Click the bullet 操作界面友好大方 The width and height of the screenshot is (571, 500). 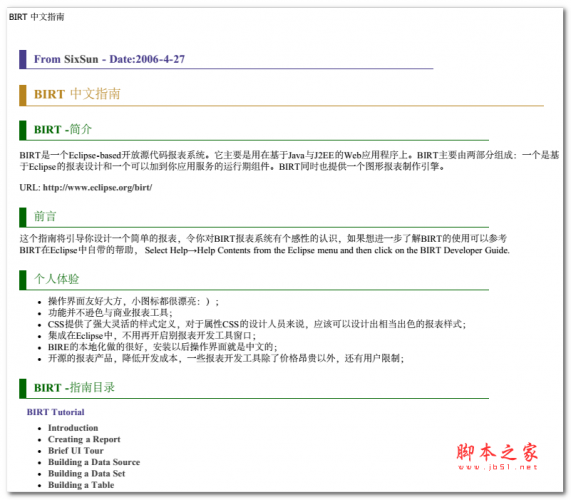pos(133,301)
